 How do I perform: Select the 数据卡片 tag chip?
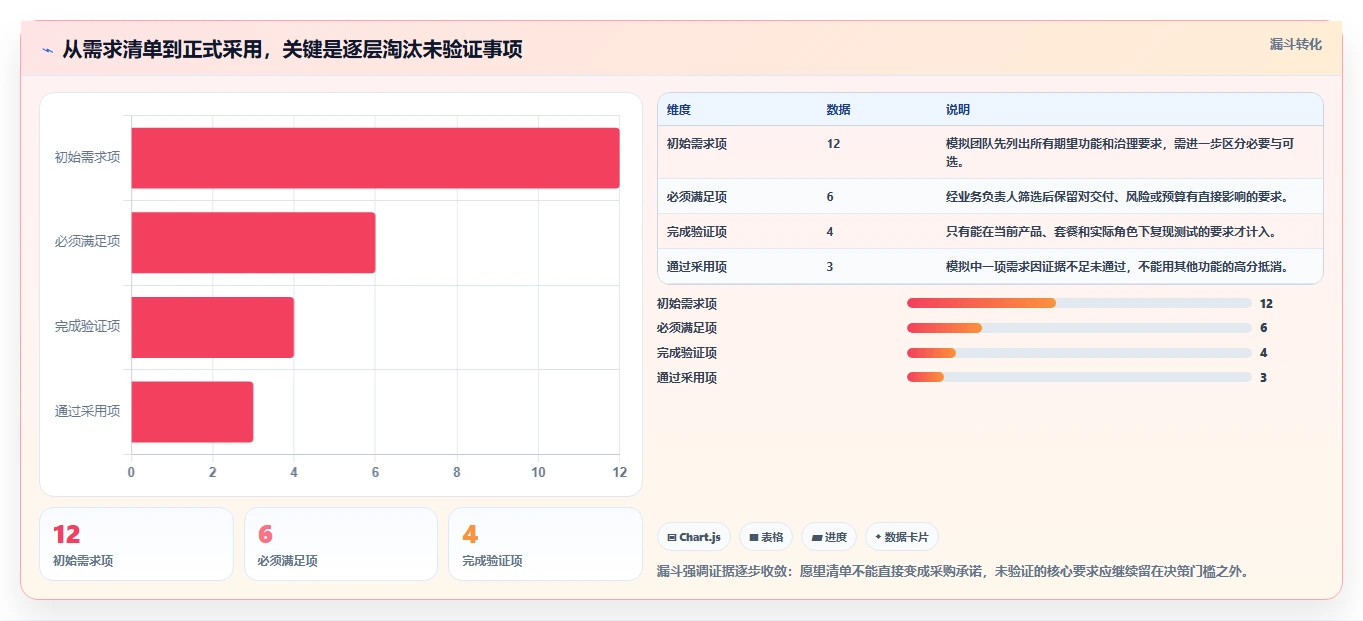point(902,537)
